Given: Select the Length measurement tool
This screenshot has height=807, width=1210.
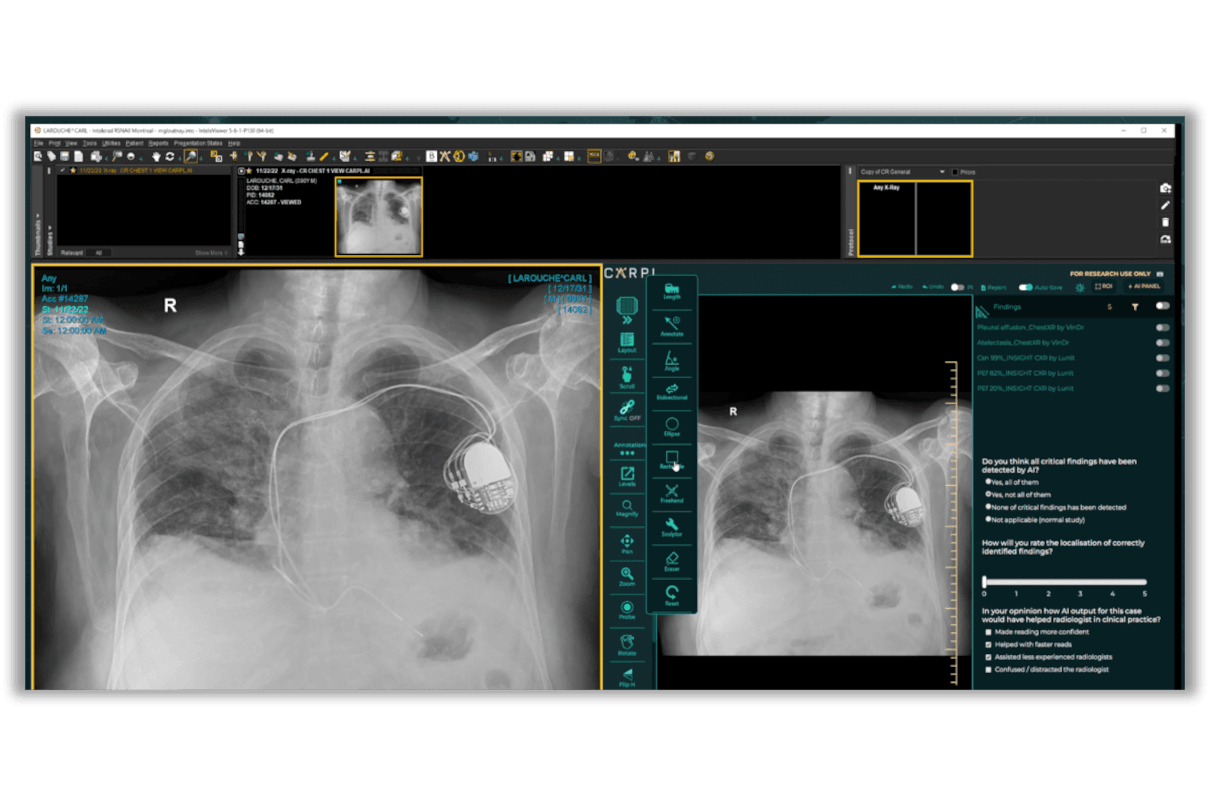Looking at the screenshot, I should (x=672, y=290).
